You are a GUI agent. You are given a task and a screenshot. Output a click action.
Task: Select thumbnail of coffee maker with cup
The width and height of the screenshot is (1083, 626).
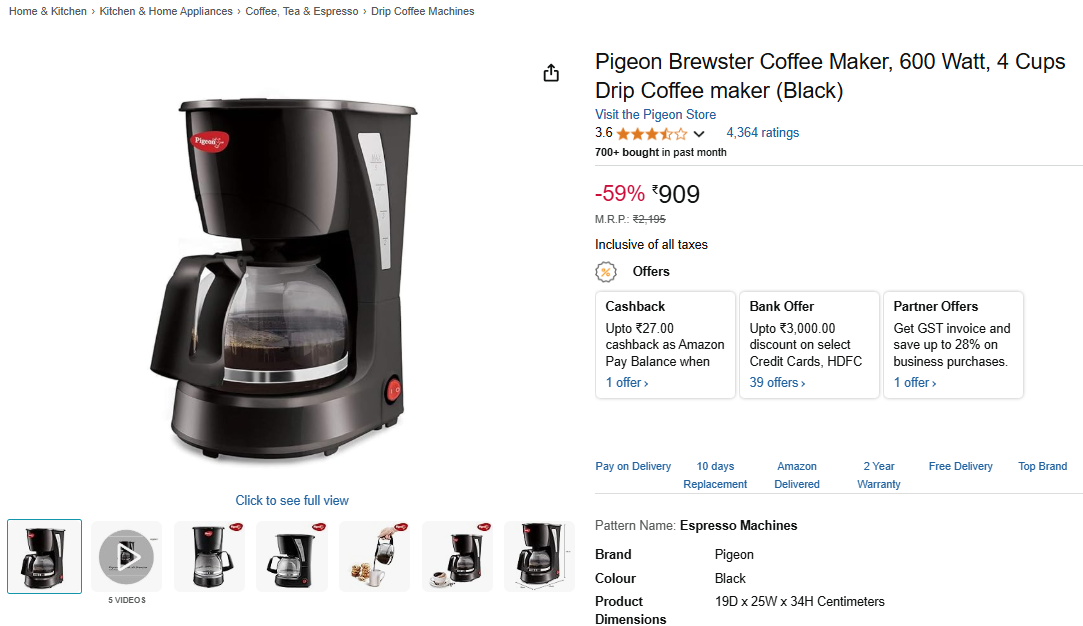[x=457, y=556]
